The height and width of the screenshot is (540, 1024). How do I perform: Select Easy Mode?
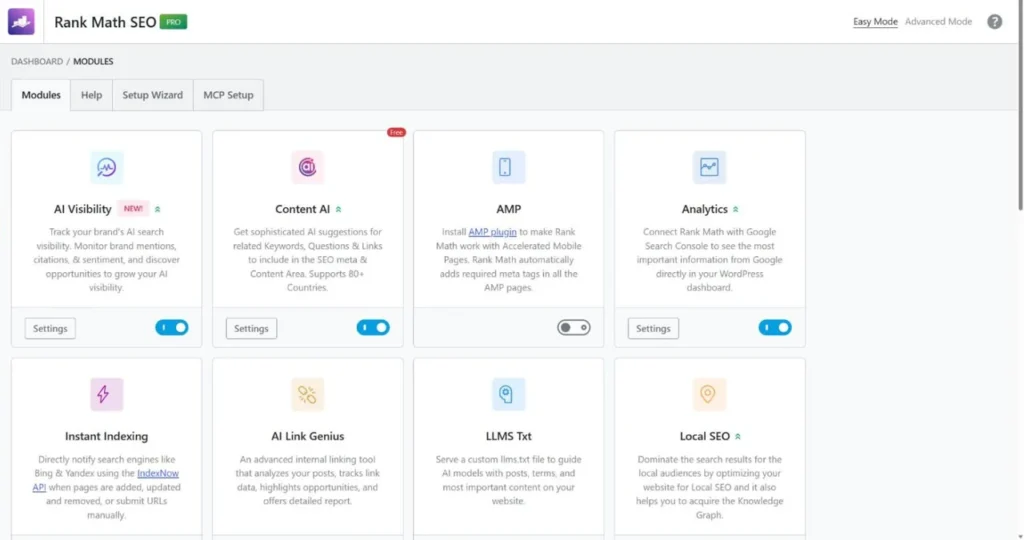[x=875, y=22]
